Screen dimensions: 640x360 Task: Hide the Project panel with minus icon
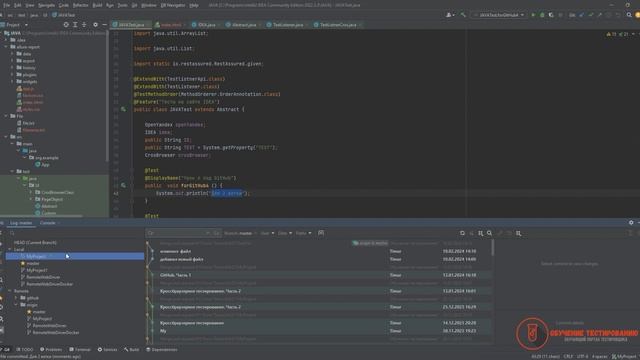click(x=104, y=24)
